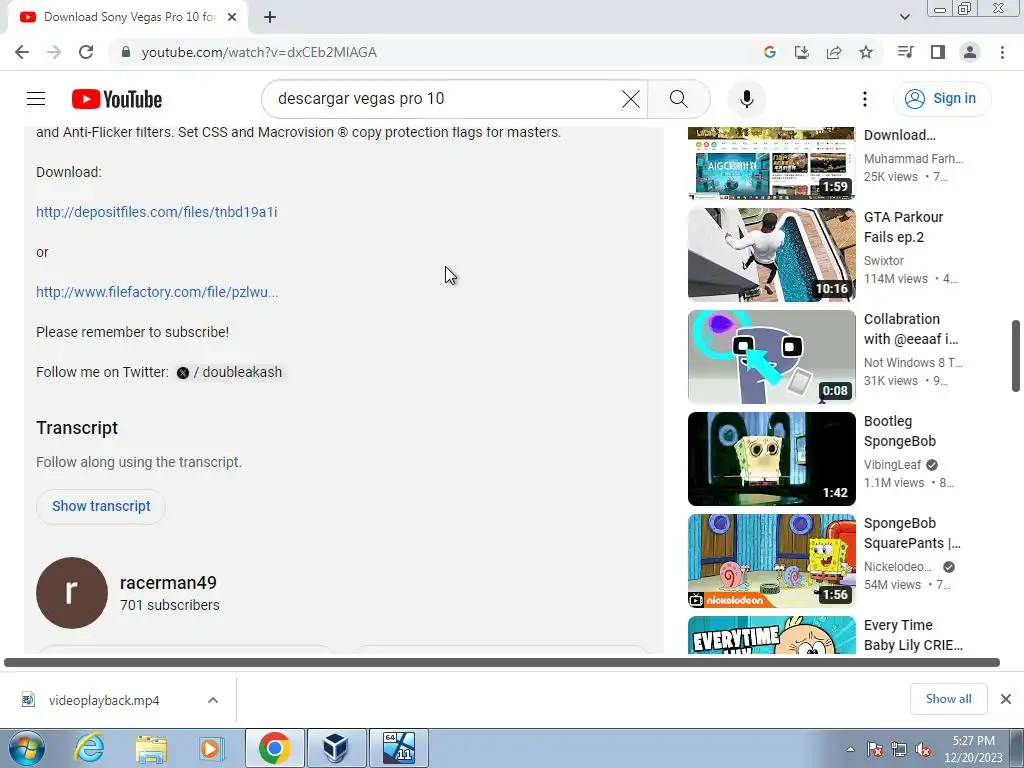Open the Swixtor channel name
Screen dimensions: 1024x768
coord(884,261)
